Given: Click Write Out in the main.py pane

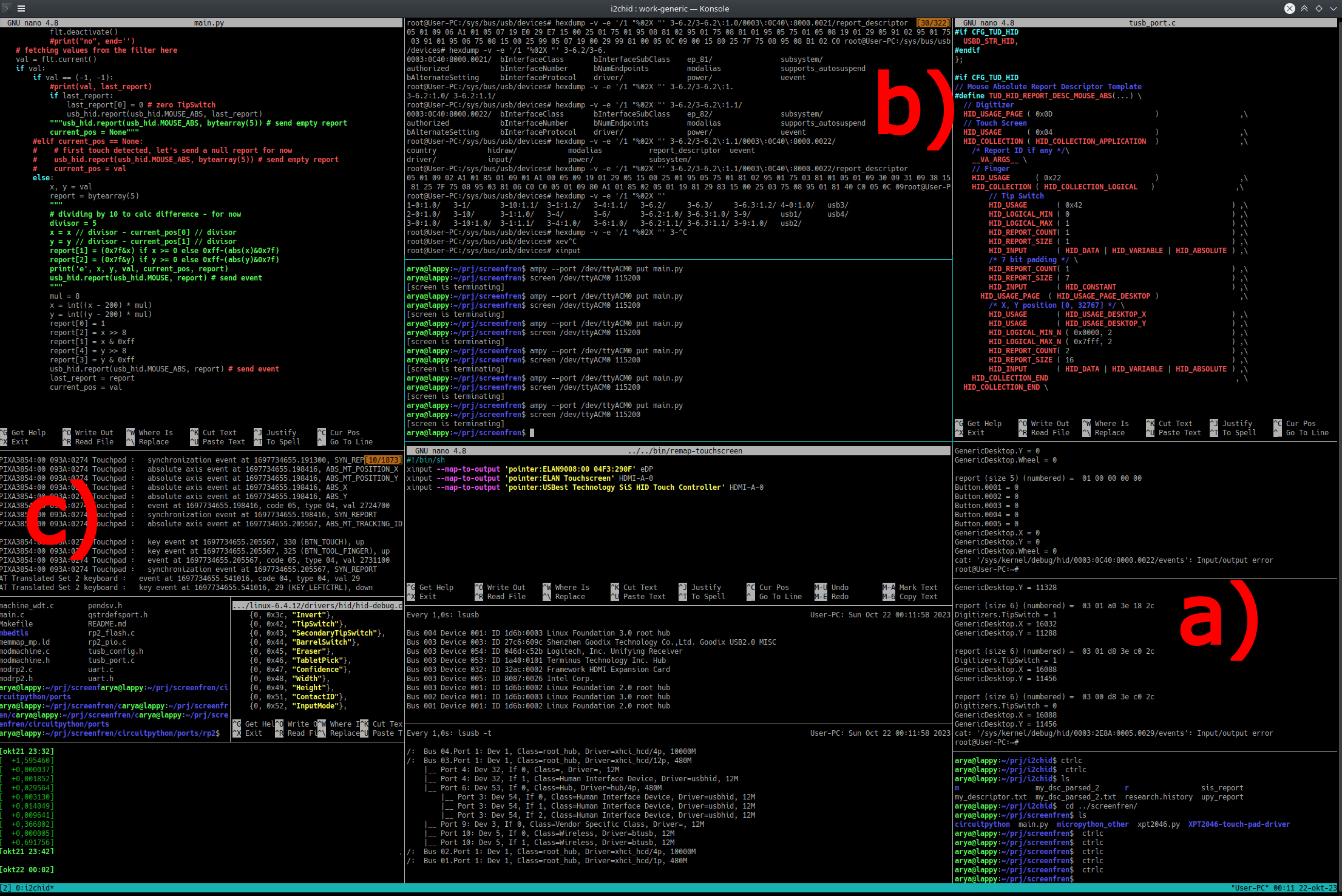Looking at the screenshot, I should coord(94,432).
